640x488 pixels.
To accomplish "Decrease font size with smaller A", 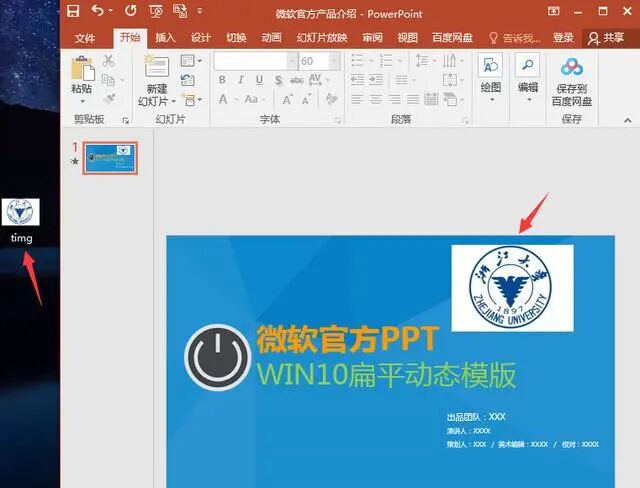I will (306, 100).
